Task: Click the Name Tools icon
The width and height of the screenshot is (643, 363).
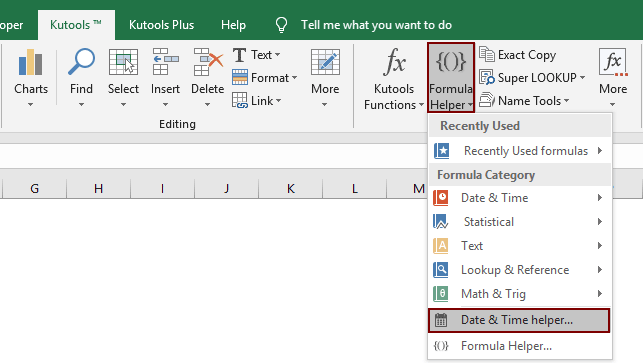Action: click(x=487, y=100)
